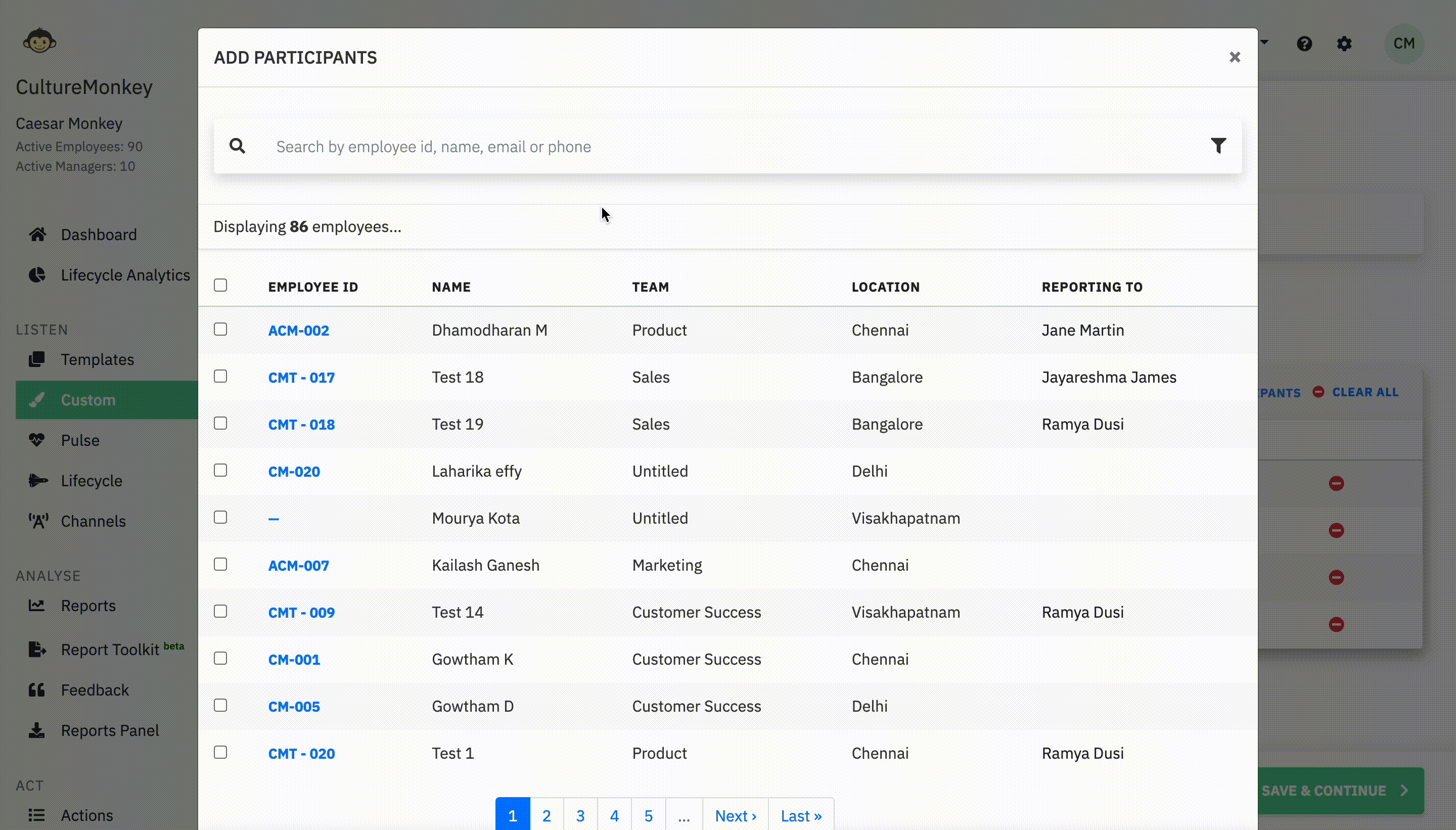
Task: Open the help question mark icon
Action: (x=1304, y=44)
